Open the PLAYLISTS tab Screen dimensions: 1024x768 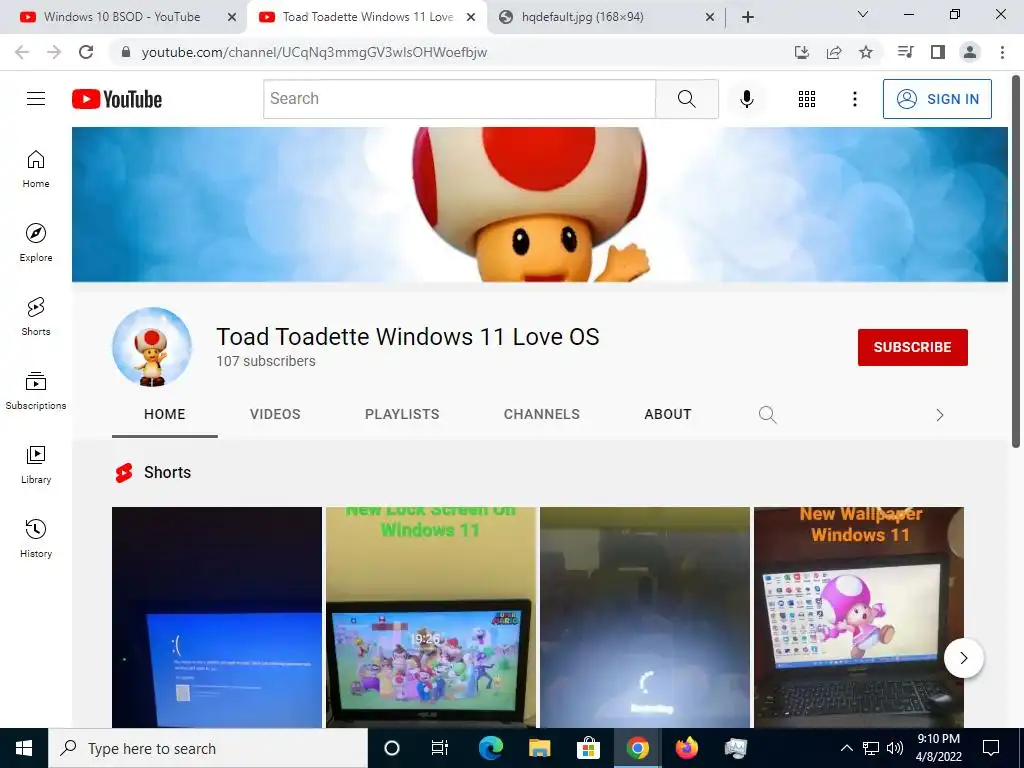tap(402, 415)
